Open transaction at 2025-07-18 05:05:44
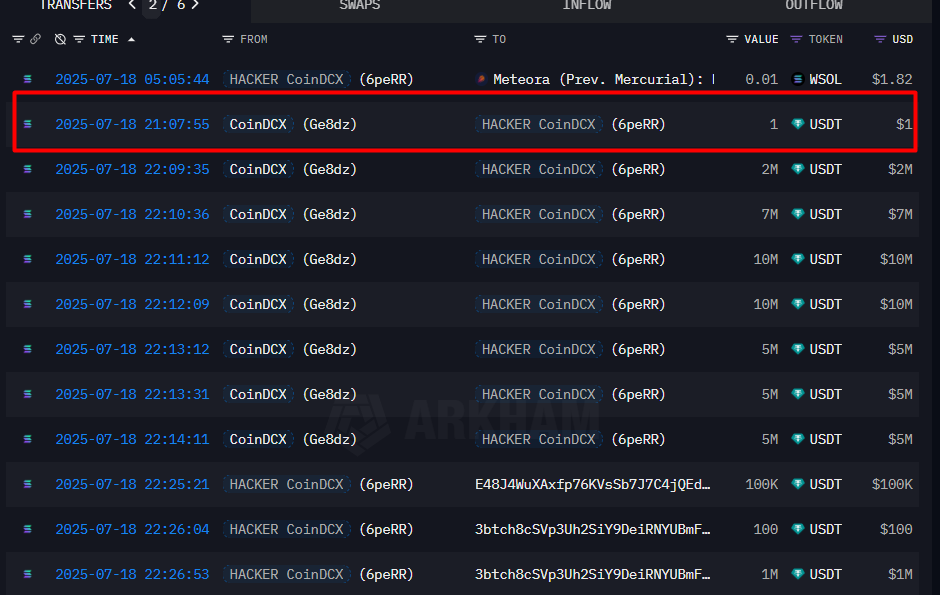 (x=132, y=79)
